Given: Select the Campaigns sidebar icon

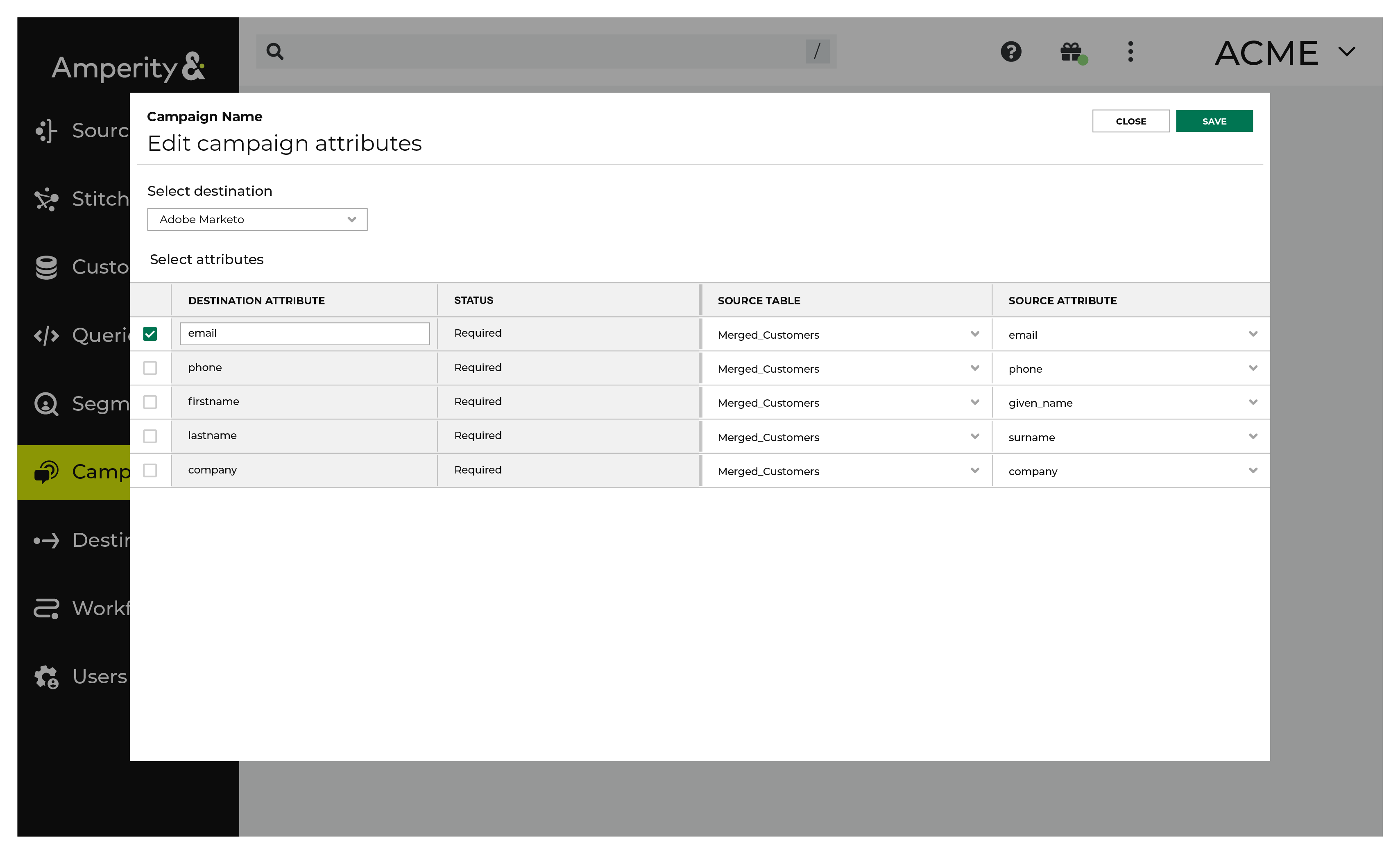Looking at the screenshot, I should pyautogui.click(x=46, y=471).
